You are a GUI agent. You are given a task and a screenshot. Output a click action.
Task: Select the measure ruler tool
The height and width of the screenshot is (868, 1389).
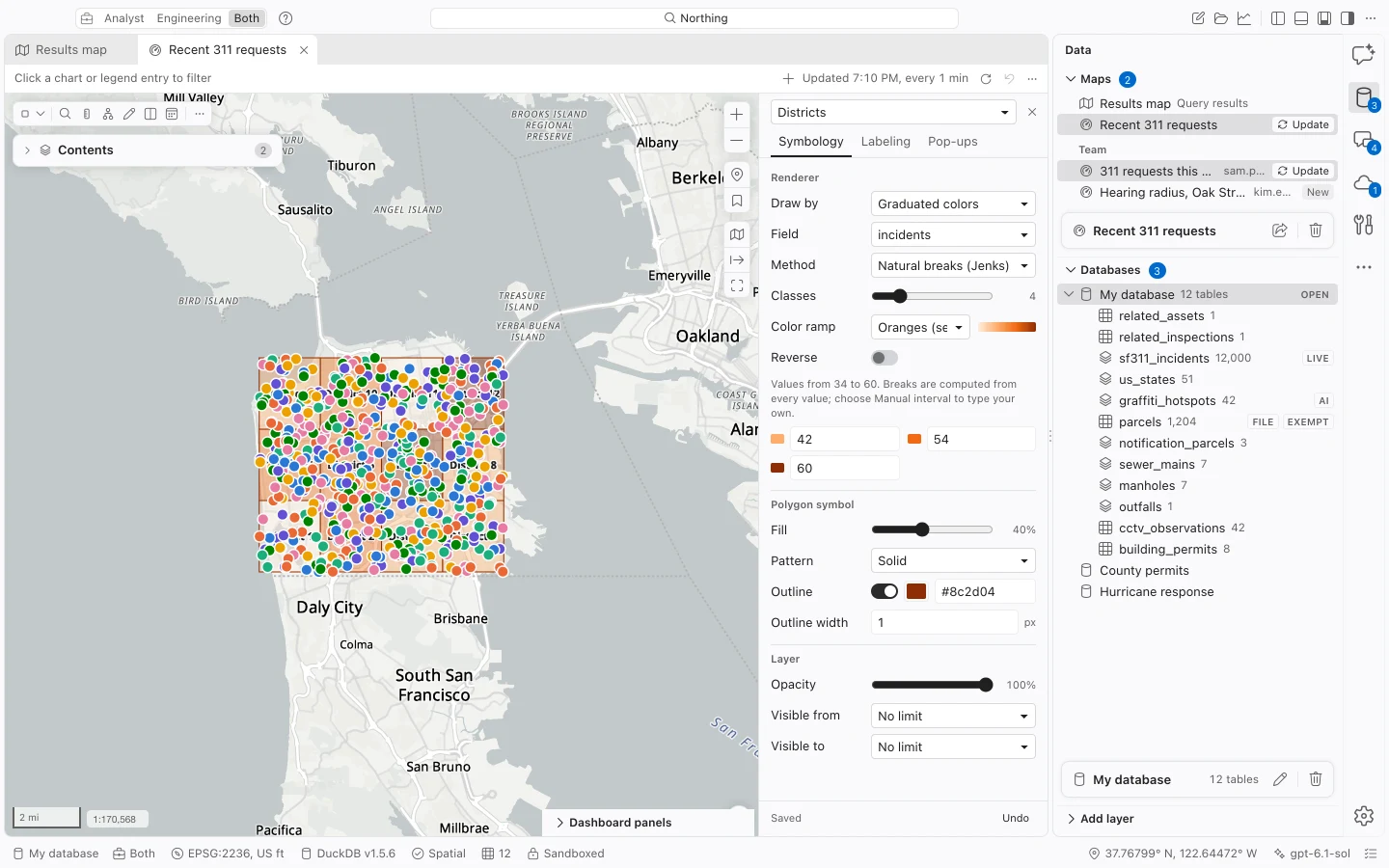[x=87, y=114]
